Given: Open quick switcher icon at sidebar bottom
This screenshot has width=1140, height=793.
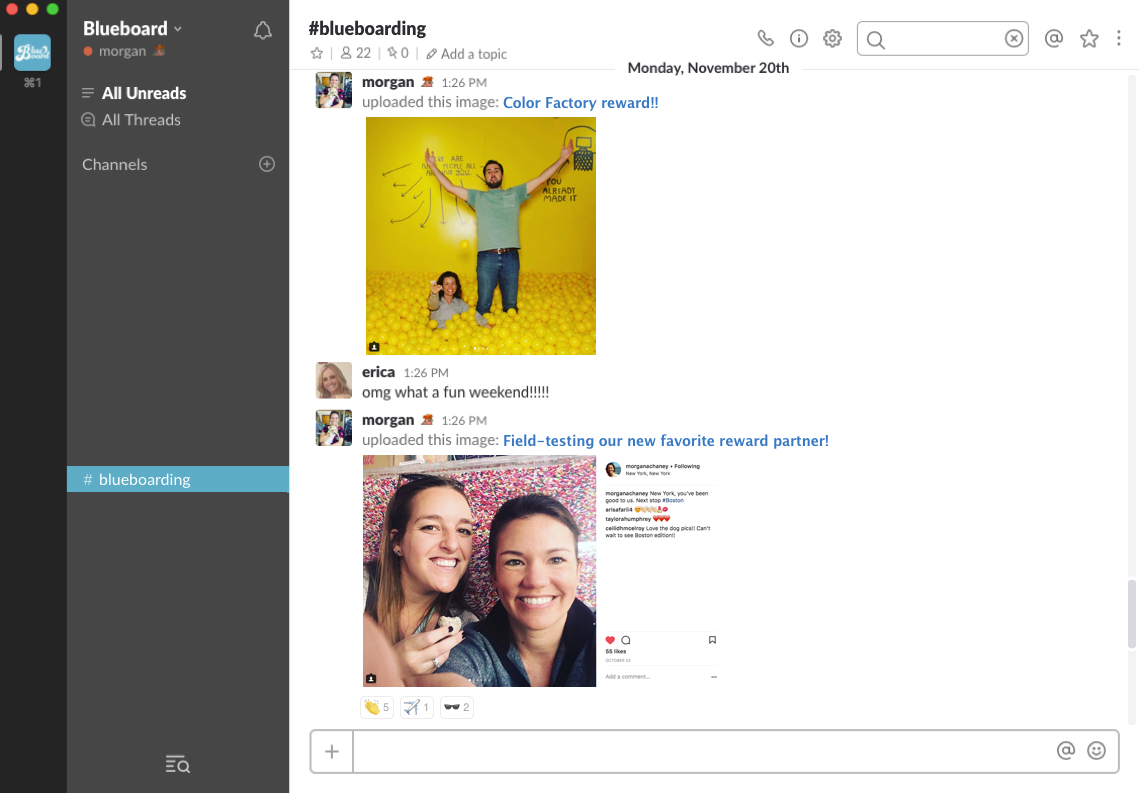Looking at the screenshot, I should (x=177, y=764).
